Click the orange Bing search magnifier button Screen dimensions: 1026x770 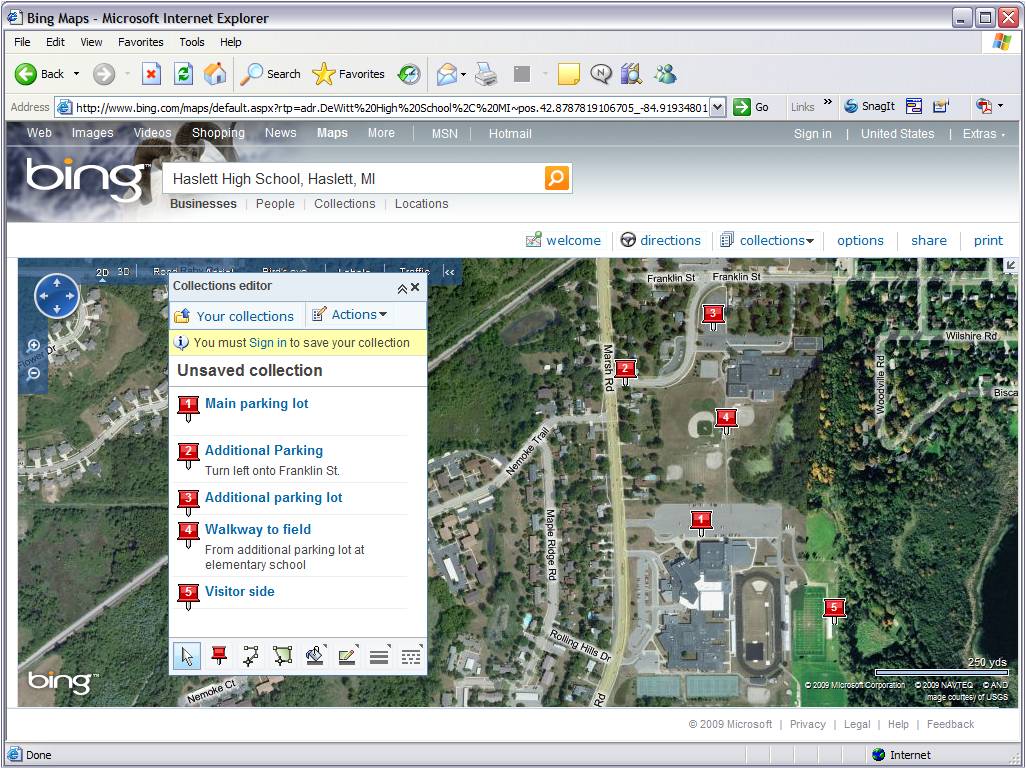pos(556,178)
